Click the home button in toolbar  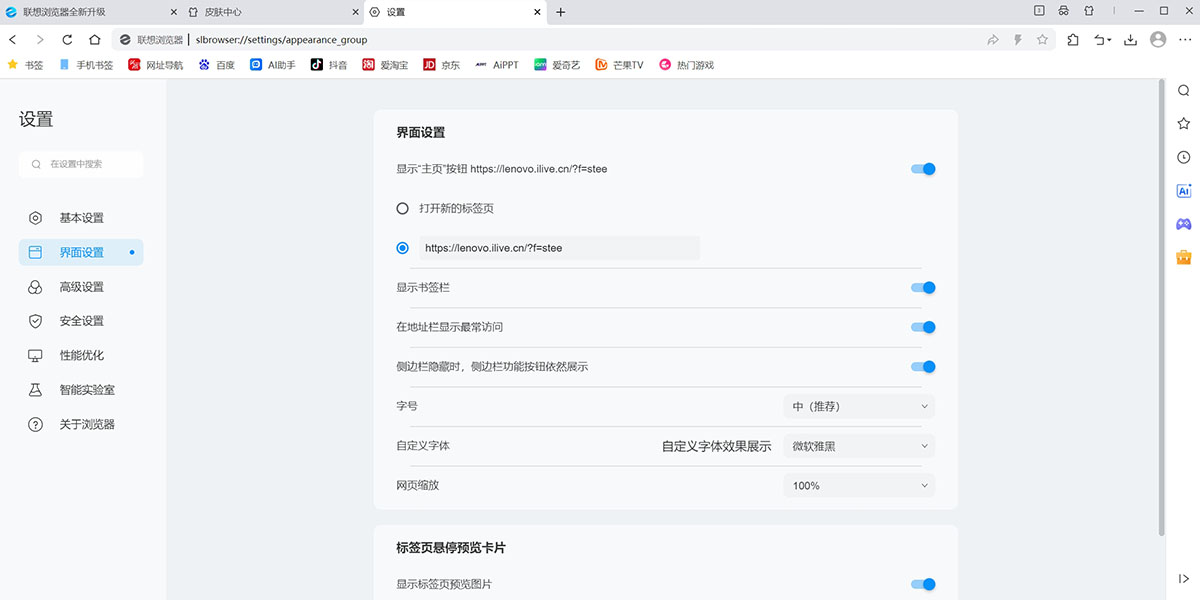pos(94,40)
